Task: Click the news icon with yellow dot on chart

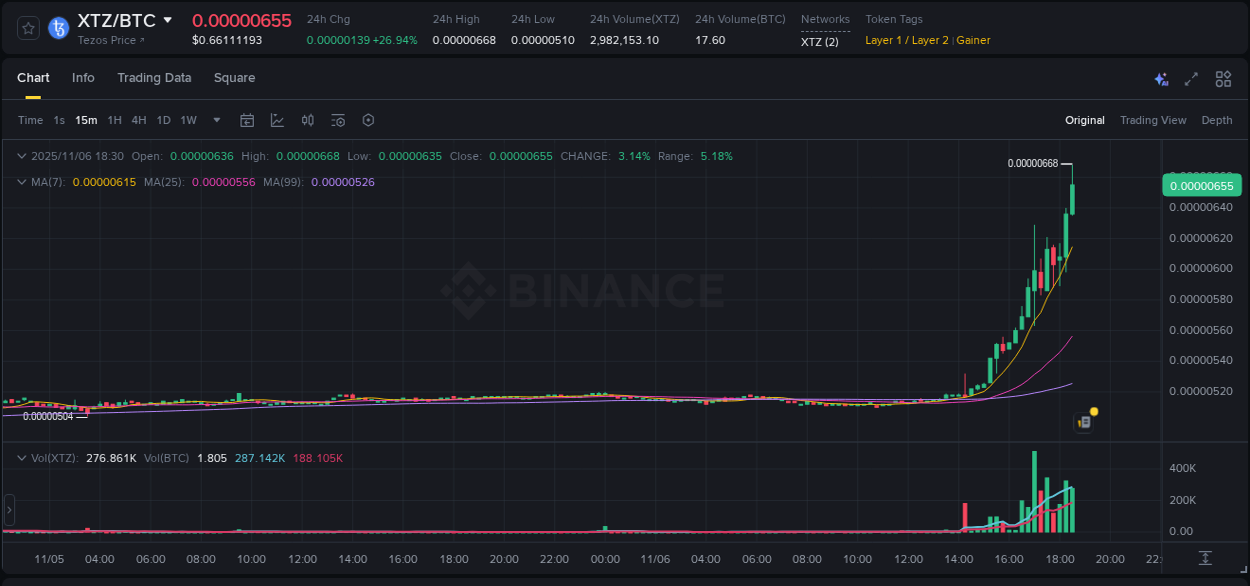Action: [1084, 421]
